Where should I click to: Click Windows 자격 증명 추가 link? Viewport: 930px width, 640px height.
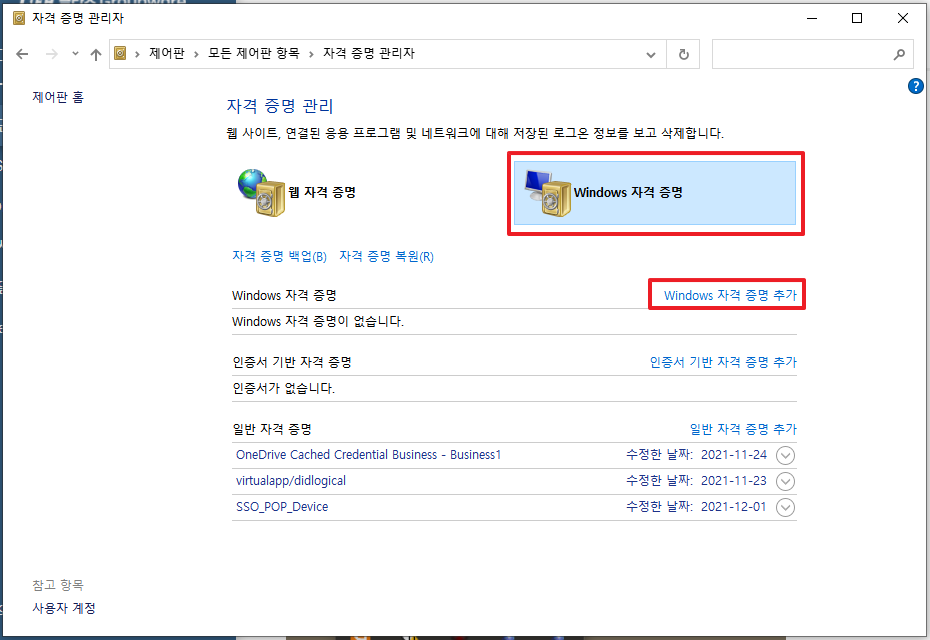[x=730, y=296]
